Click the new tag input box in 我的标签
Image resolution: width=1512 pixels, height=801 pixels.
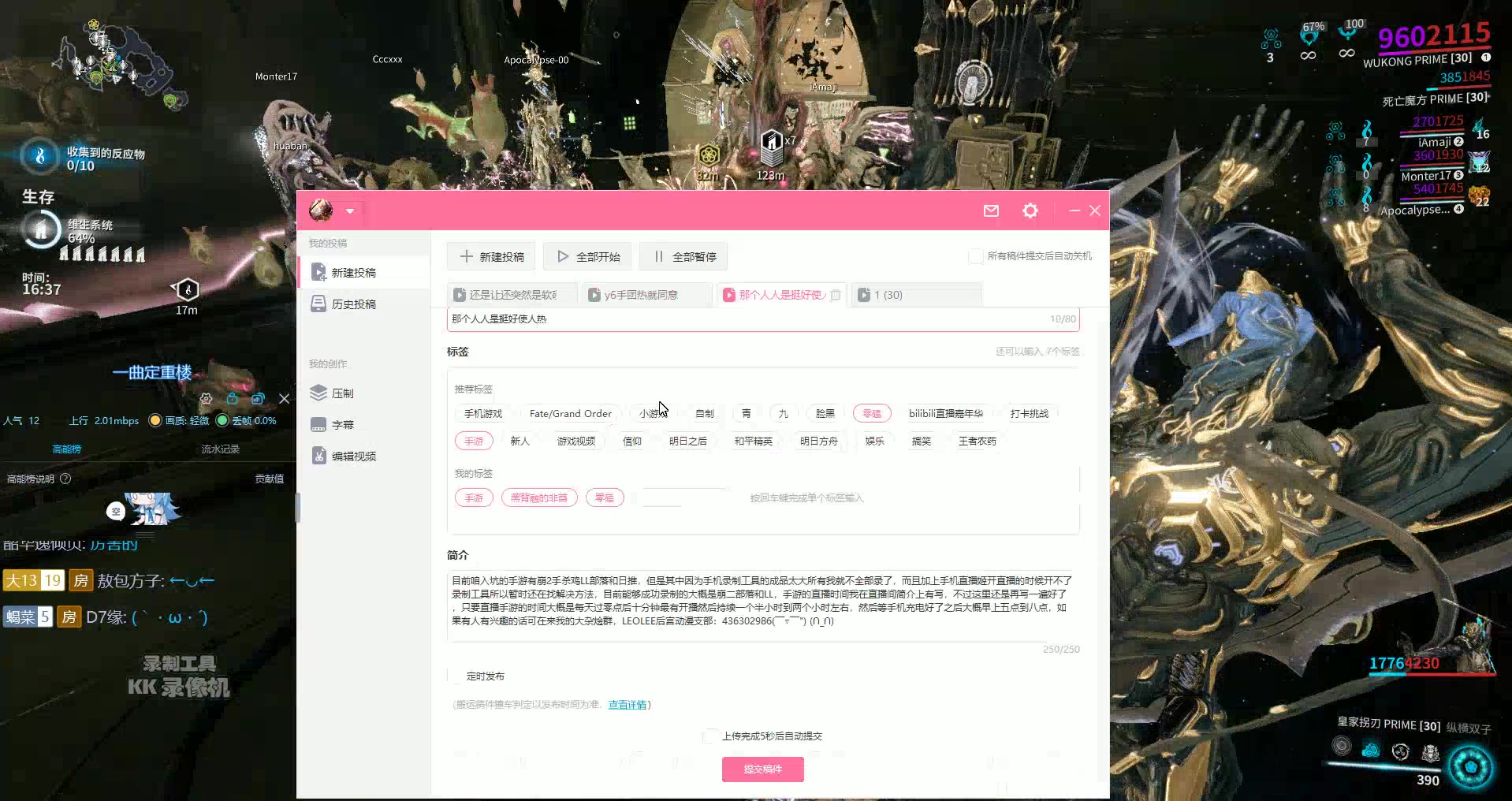684,498
